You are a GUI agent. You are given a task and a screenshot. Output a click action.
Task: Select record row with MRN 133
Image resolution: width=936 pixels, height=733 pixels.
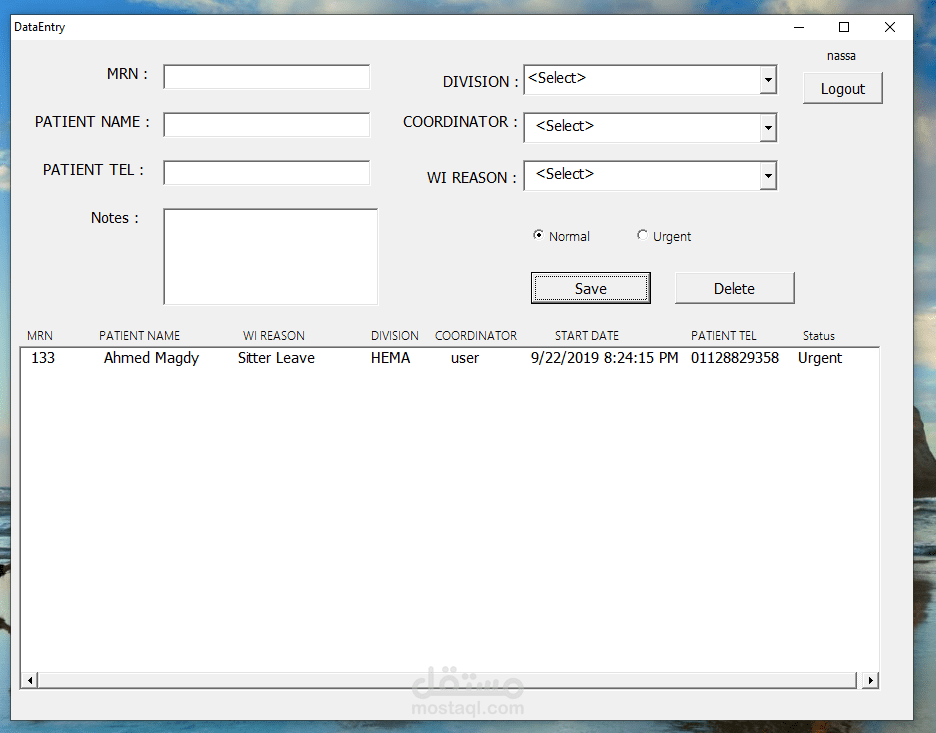449,358
